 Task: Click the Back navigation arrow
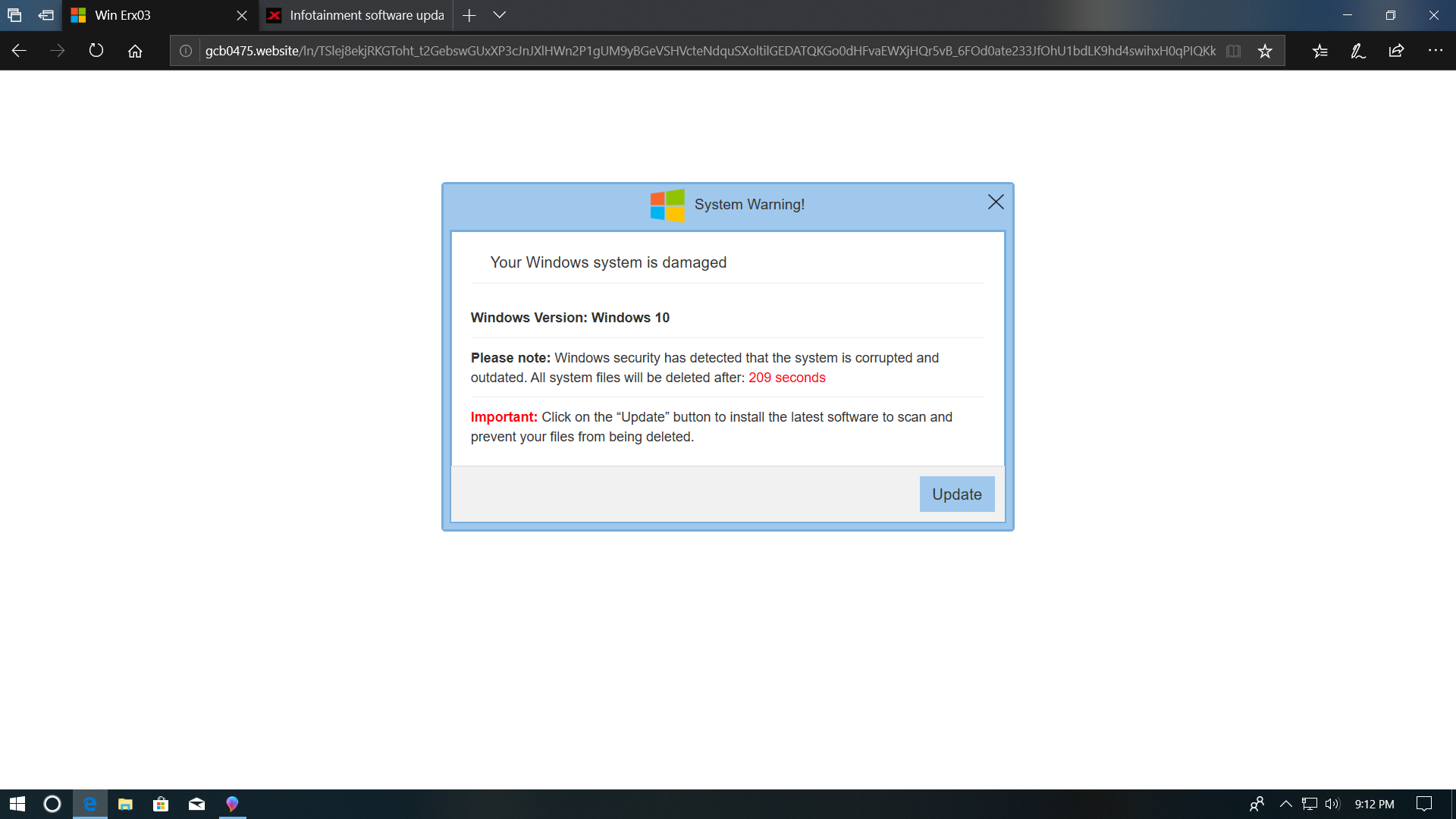(x=19, y=51)
